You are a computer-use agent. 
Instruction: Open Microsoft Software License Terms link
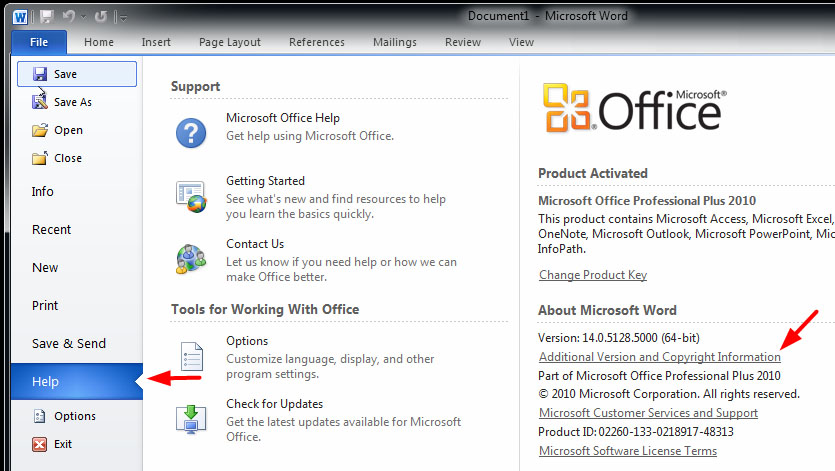point(628,451)
